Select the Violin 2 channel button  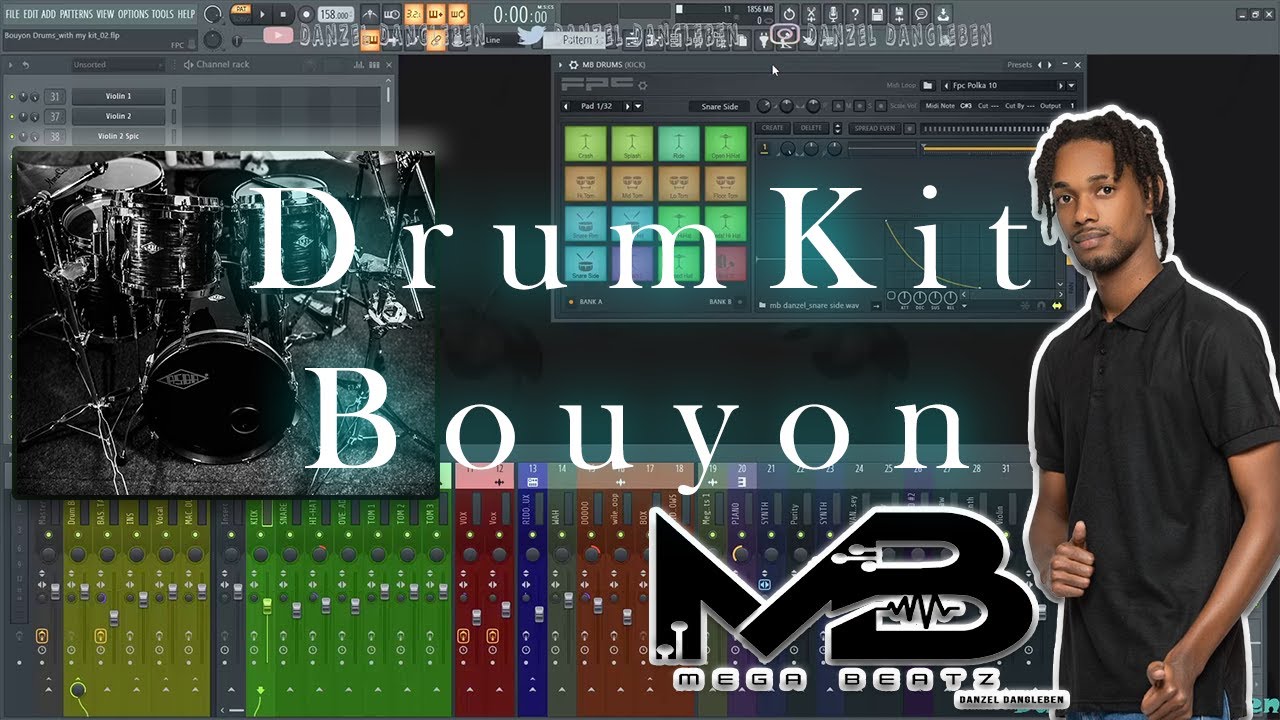click(x=118, y=116)
